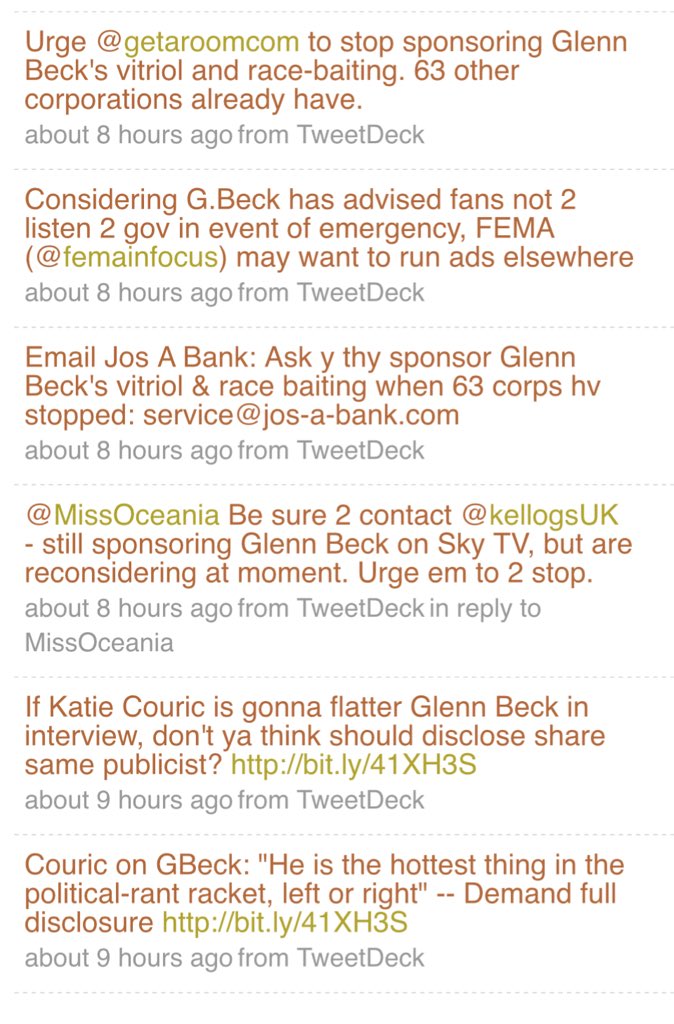
Task: Click TweetDeck link under "Couric on GBeck" tweet
Action: click(x=360, y=958)
